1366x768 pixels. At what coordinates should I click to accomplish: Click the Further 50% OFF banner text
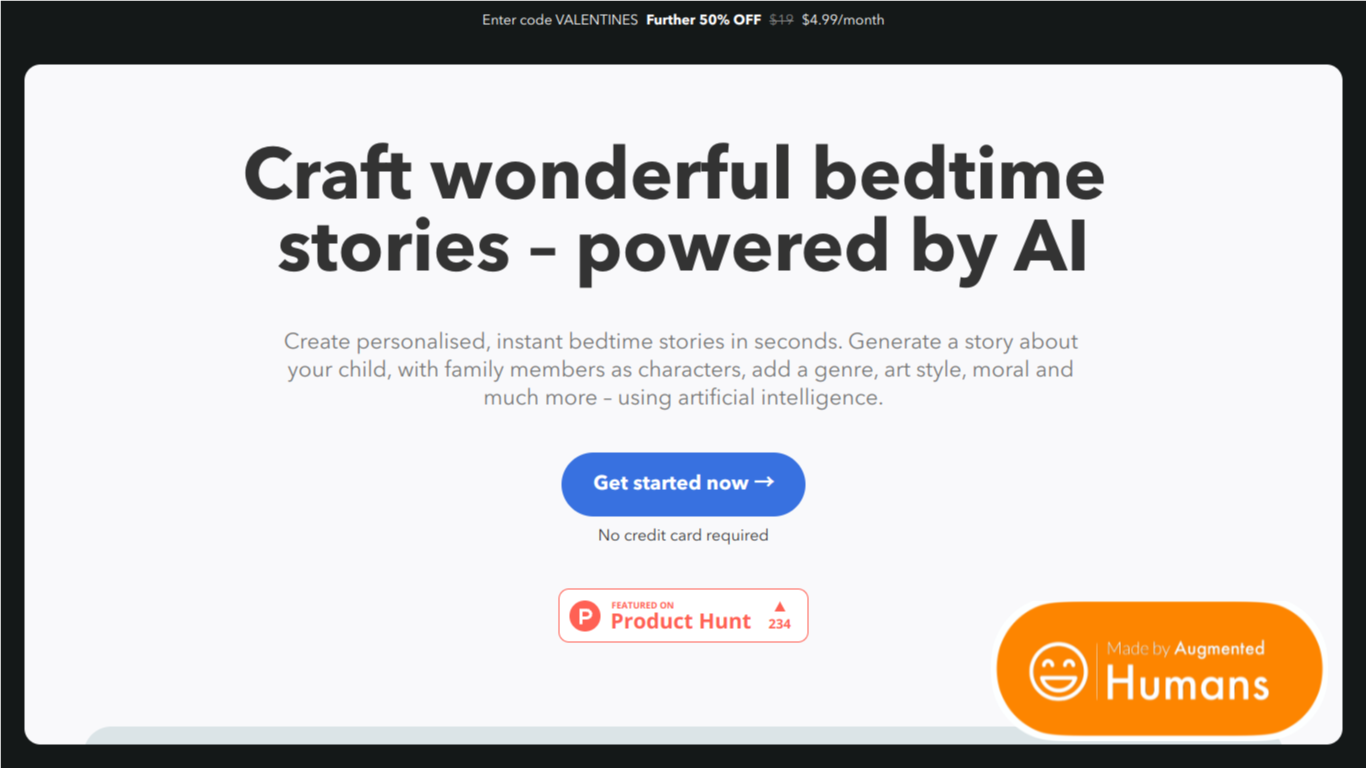pos(703,20)
